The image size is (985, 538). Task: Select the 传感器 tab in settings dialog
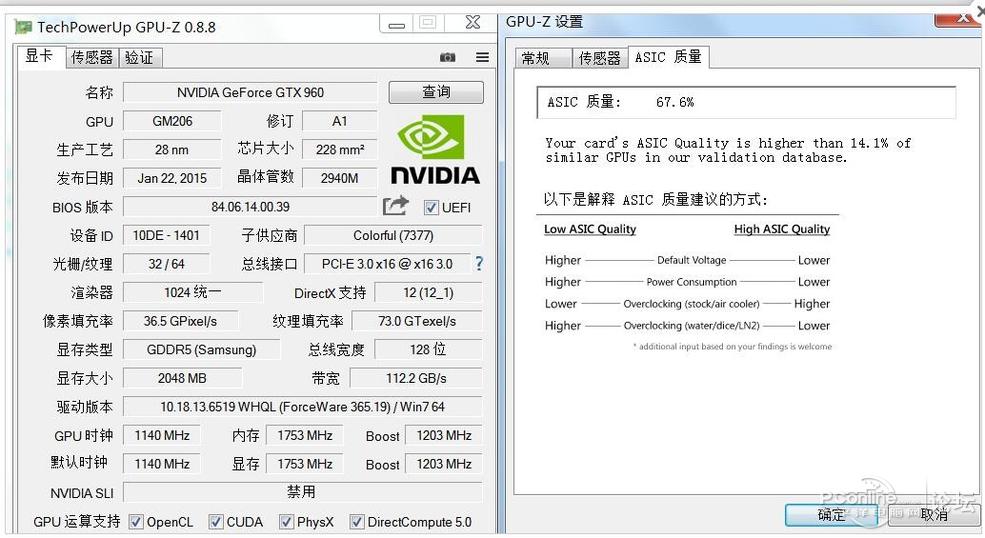pyautogui.click(x=599, y=58)
